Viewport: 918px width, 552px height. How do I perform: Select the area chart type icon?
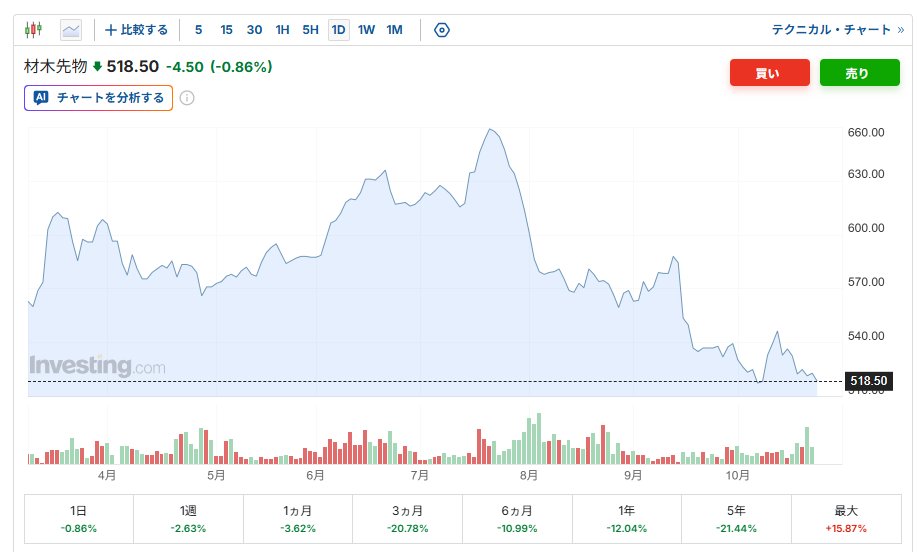[x=71, y=30]
